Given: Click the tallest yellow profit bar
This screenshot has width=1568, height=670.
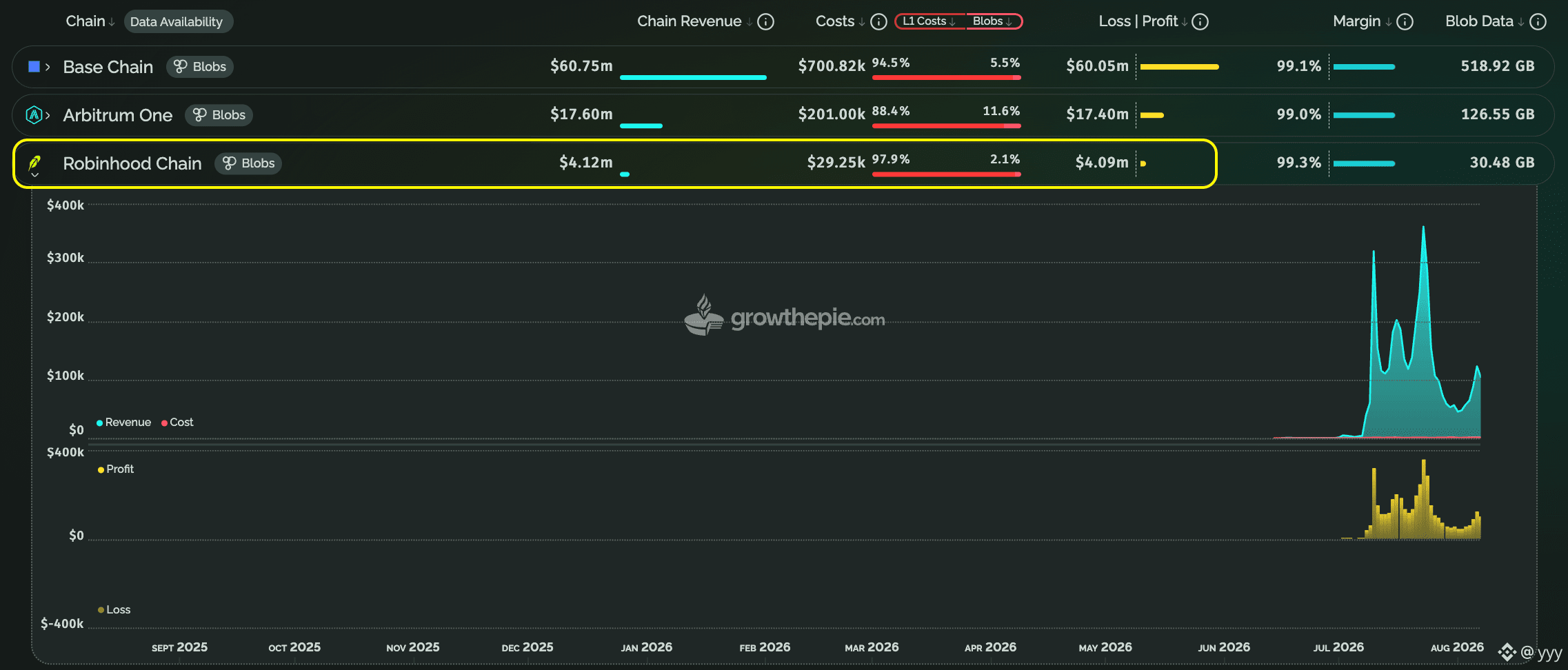Looking at the screenshot, I should click(x=1424, y=499).
